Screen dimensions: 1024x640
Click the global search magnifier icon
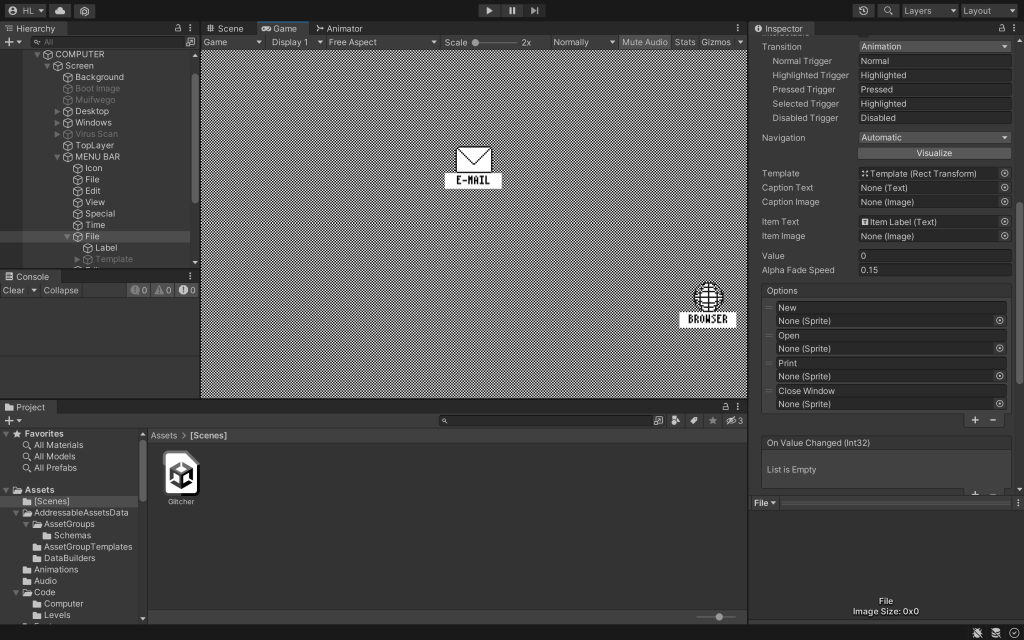point(887,10)
